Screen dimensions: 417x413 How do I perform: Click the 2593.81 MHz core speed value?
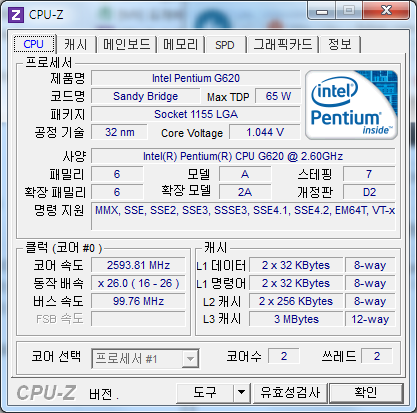138,265
